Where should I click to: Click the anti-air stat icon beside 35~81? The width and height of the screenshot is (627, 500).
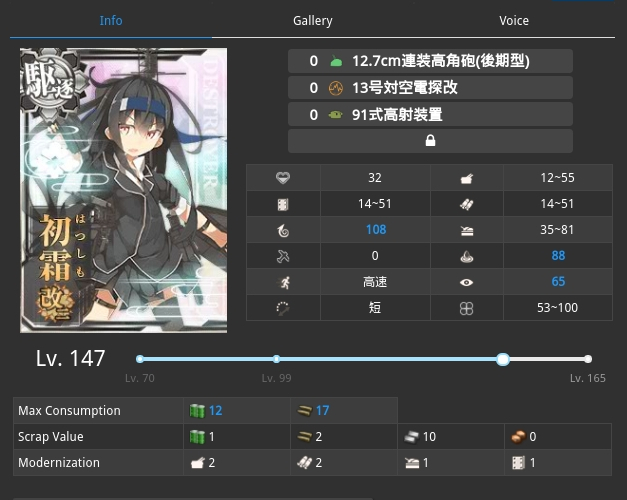pyautogui.click(x=467, y=230)
